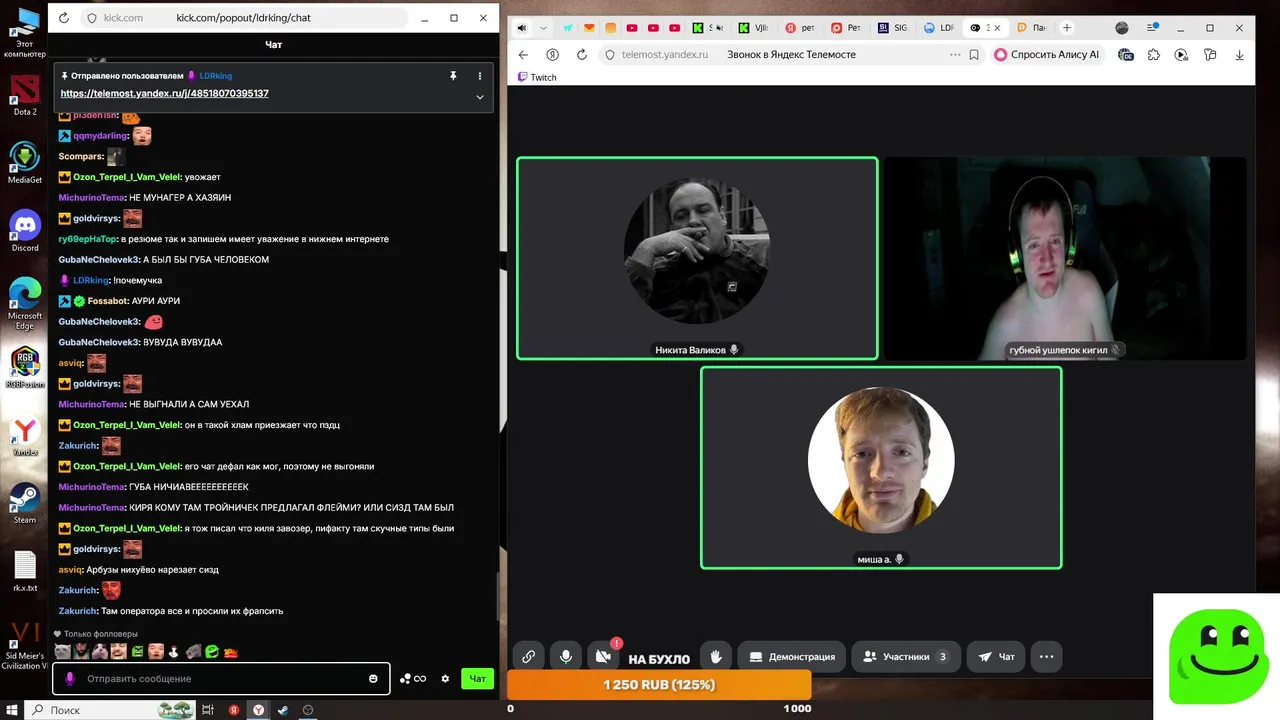Switch to the Пан browser tab
1280x720 pixels.
coord(1031,28)
